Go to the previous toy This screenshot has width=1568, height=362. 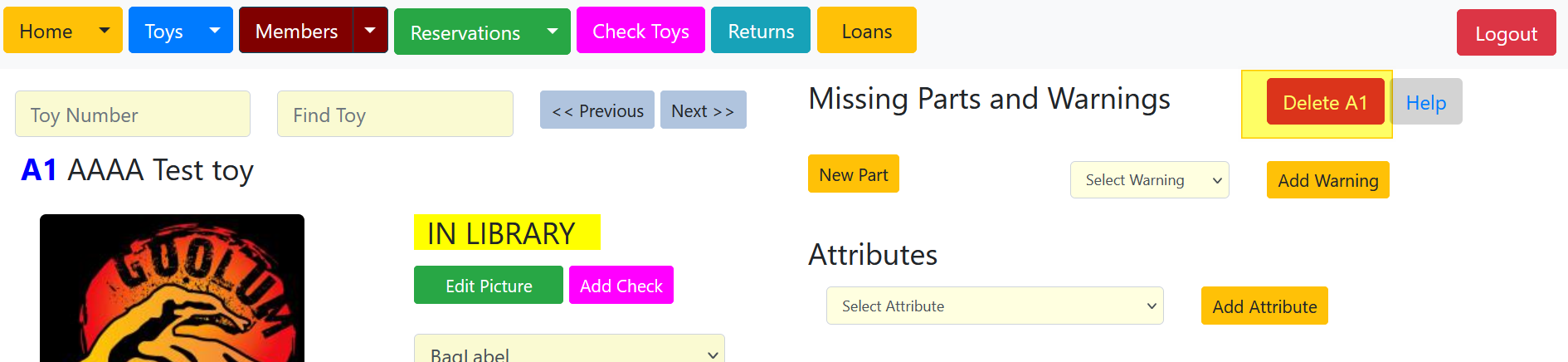pyautogui.click(x=597, y=110)
